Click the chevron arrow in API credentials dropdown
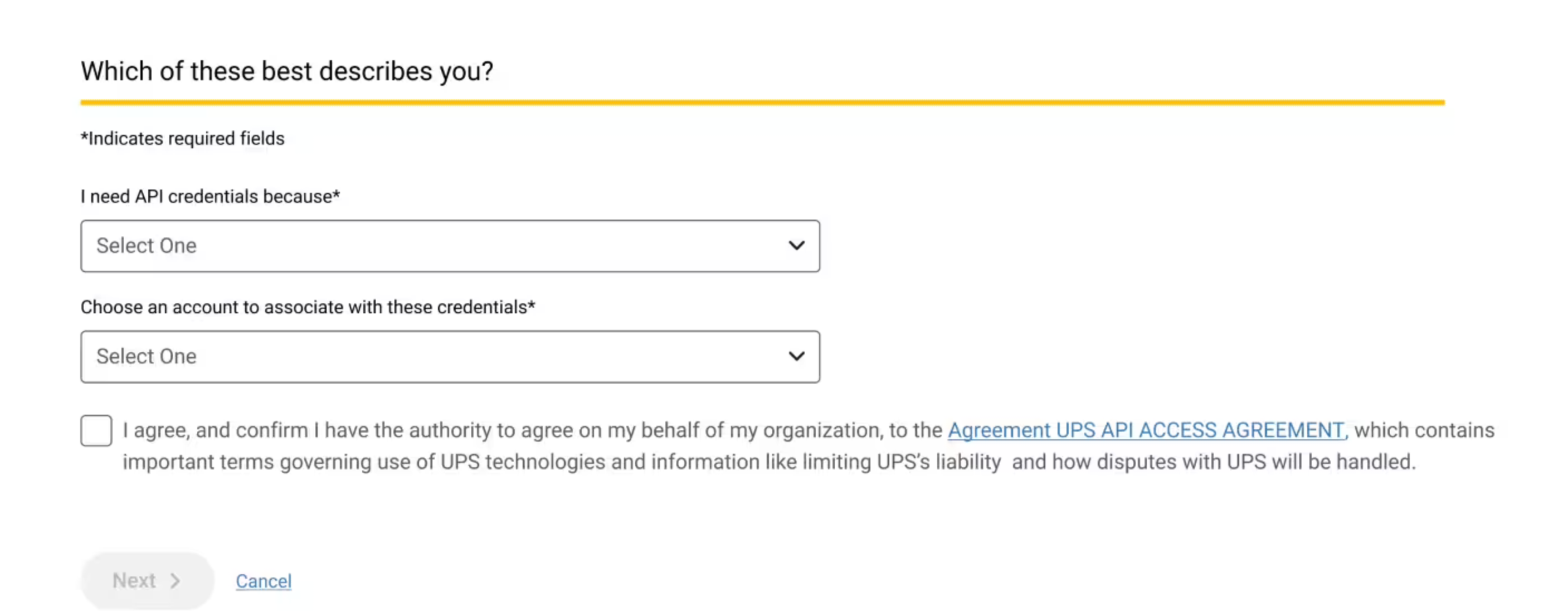Screen dimensions: 1568x611 pyautogui.click(x=796, y=245)
